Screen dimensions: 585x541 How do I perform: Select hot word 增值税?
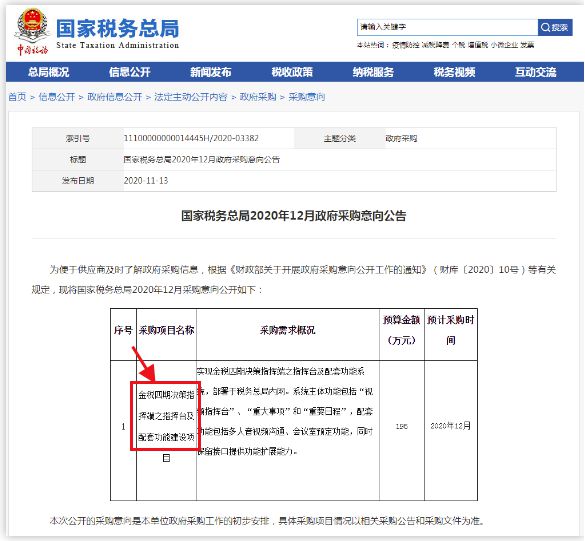pos(478,45)
